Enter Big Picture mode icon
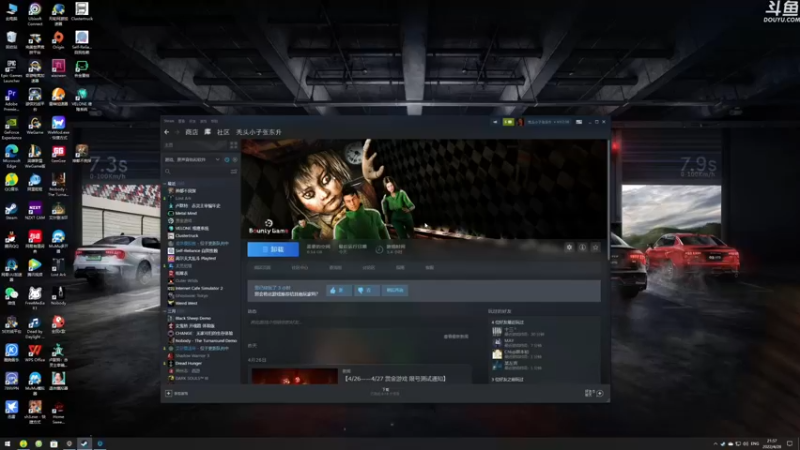The height and width of the screenshot is (450, 800). [579, 122]
